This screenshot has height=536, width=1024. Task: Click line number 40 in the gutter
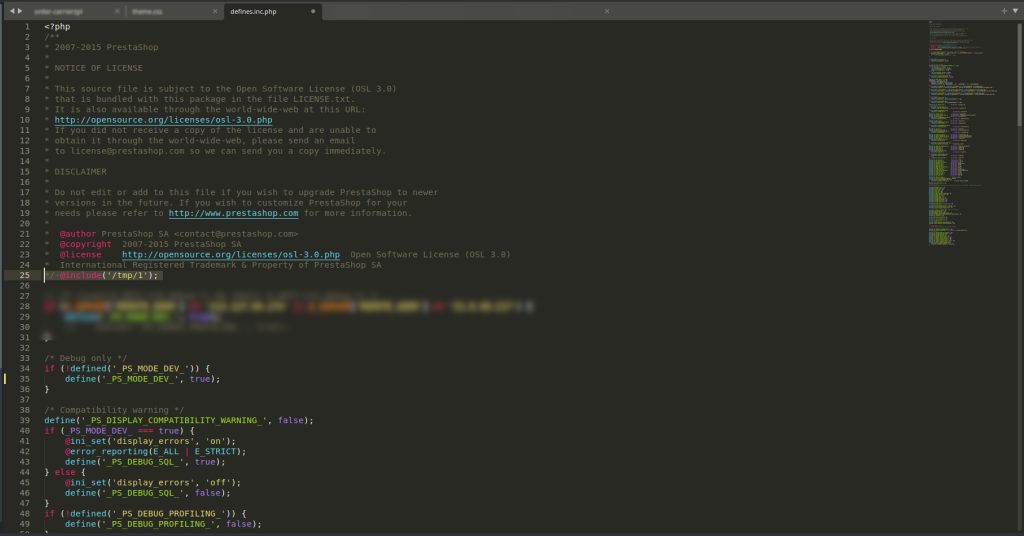click(x=25, y=430)
